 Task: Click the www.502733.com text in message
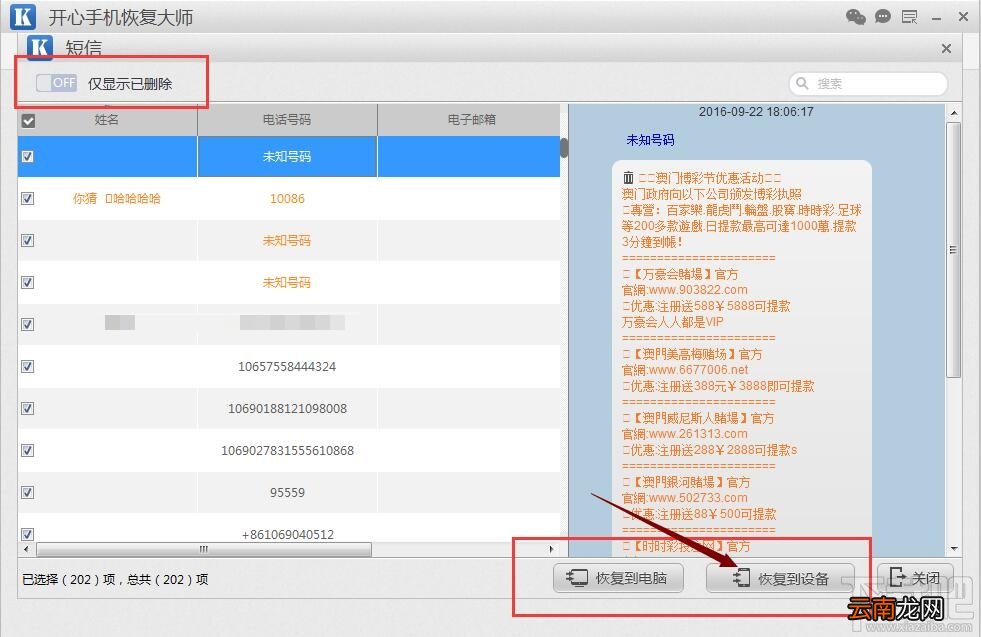[x=698, y=498]
